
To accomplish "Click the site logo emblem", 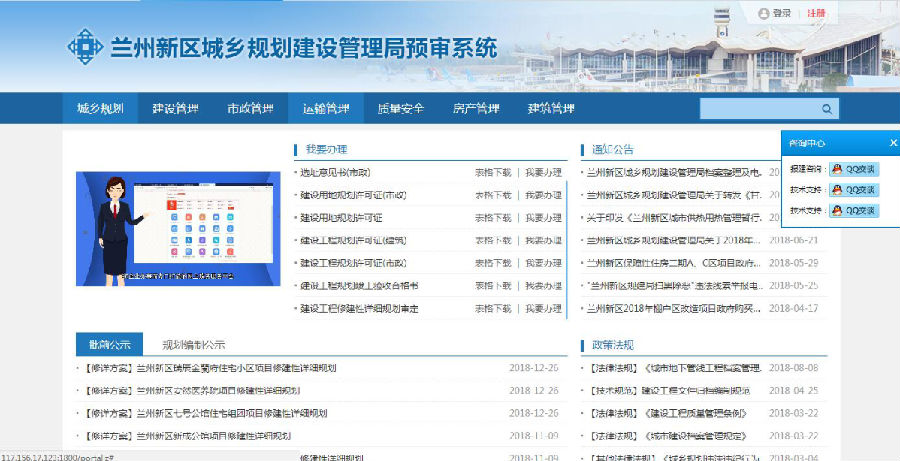I will click(86, 47).
